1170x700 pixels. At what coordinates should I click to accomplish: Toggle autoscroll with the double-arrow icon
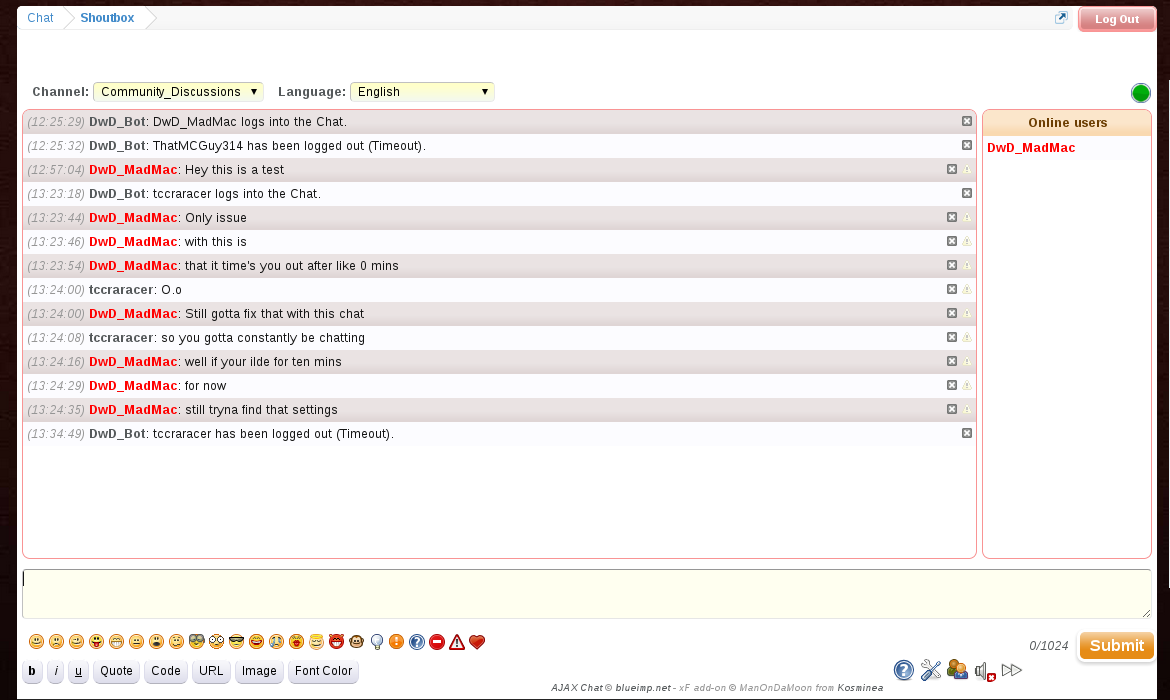(x=1012, y=670)
